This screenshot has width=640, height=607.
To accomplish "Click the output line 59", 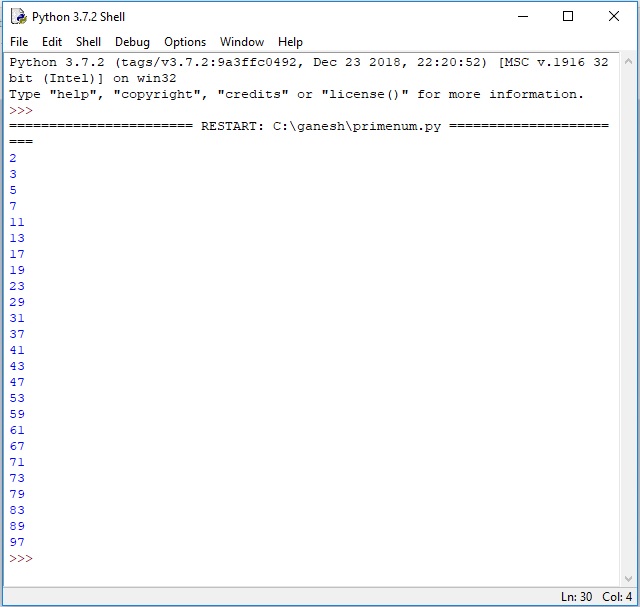I will tap(17, 414).
